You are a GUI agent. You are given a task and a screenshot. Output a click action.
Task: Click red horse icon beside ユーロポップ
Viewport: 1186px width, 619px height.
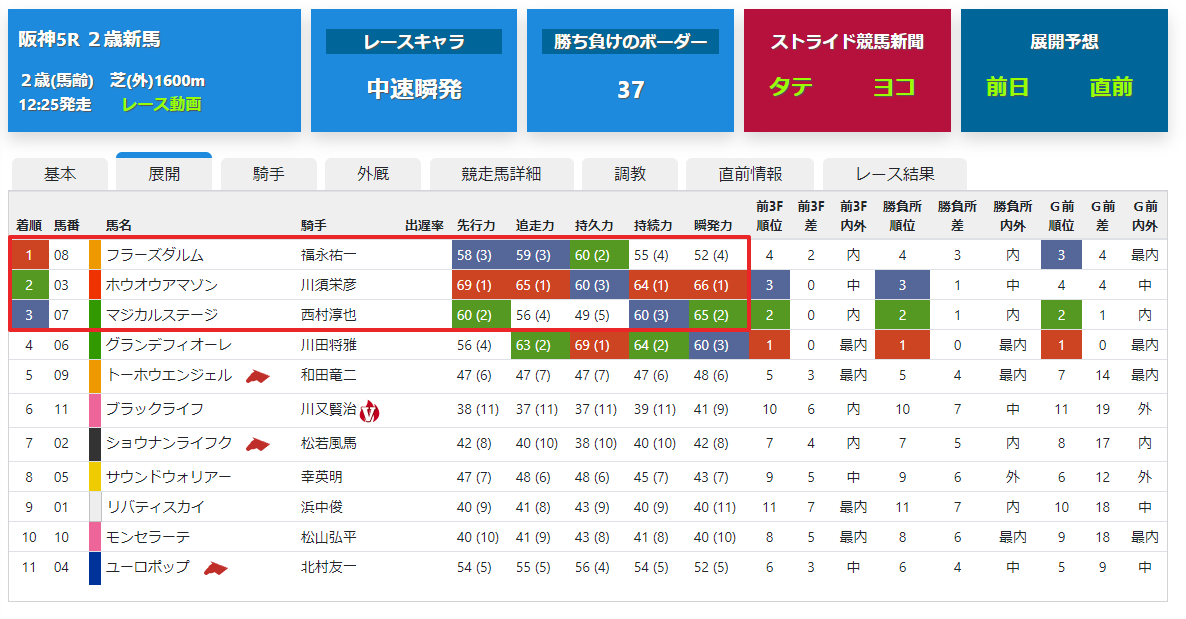click(x=216, y=568)
